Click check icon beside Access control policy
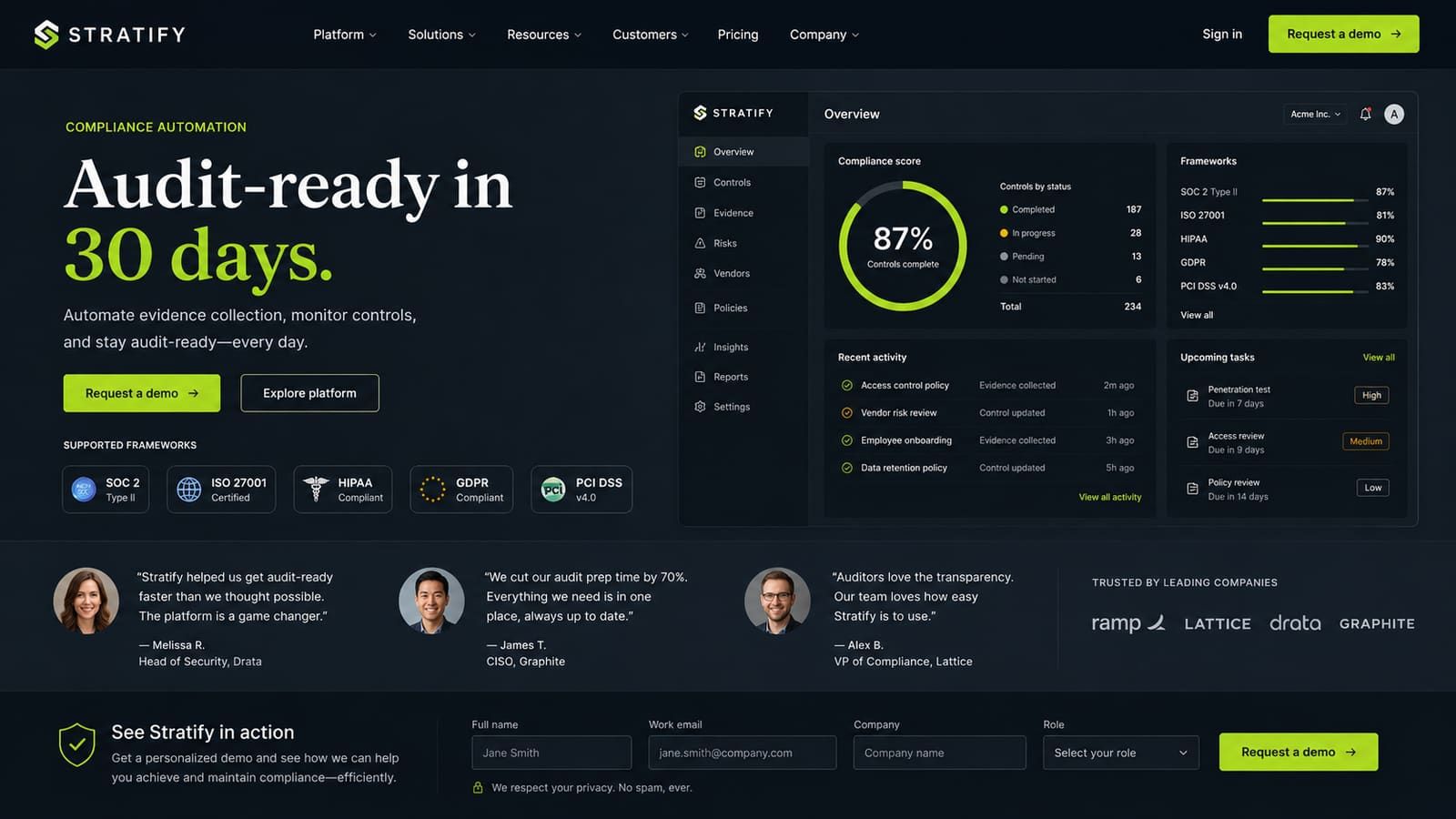1456x819 pixels. pyautogui.click(x=847, y=385)
